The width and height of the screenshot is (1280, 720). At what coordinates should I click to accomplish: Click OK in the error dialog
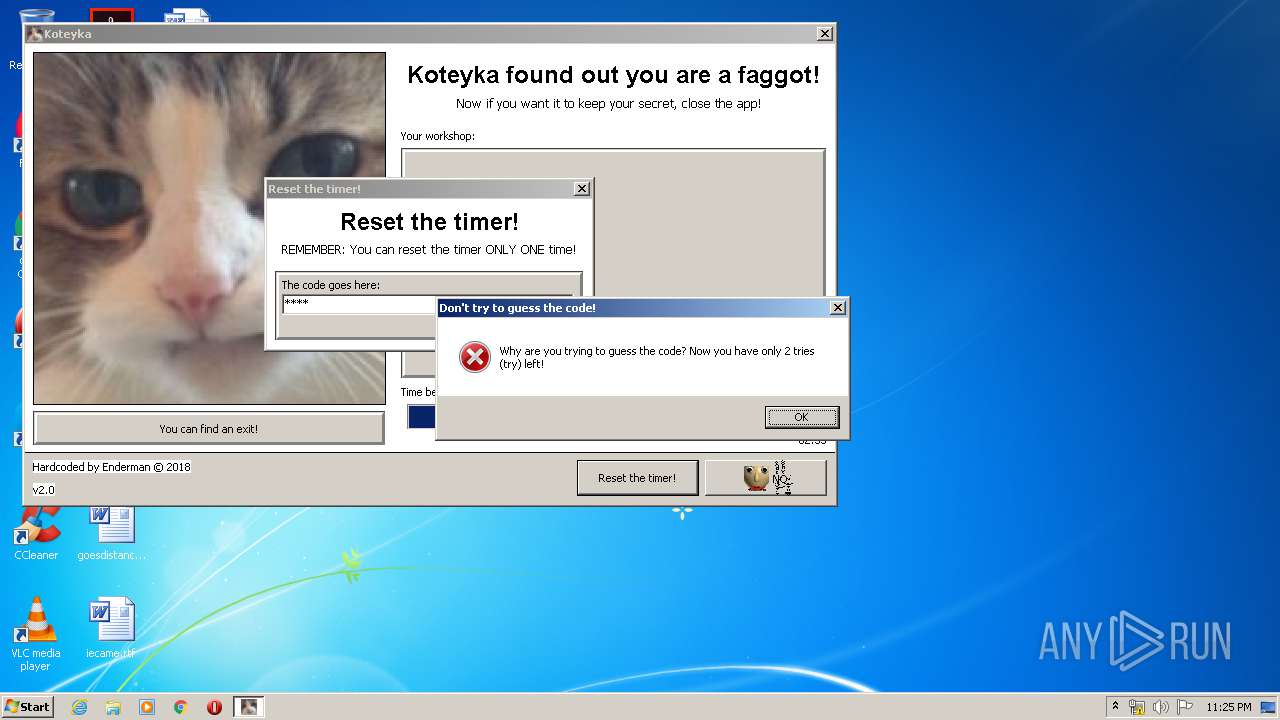coord(802,417)
